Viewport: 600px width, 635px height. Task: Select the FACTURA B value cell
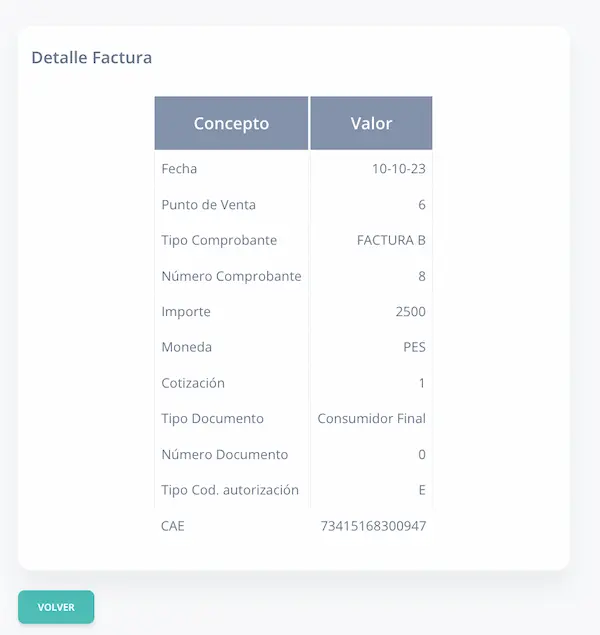tap(391, 241)
